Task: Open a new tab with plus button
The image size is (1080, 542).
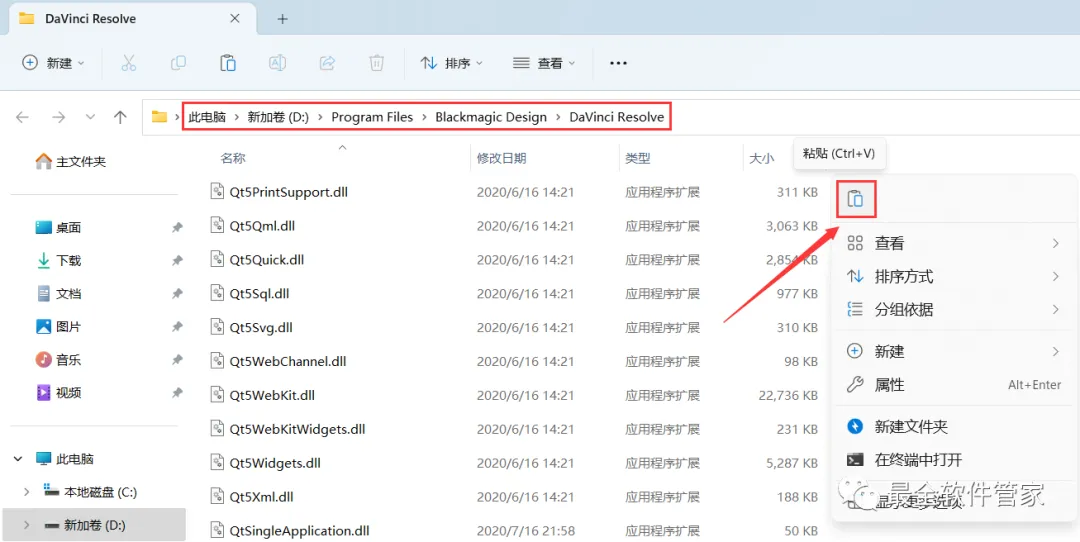Action: pyautogui.click(x=282, y=19)
